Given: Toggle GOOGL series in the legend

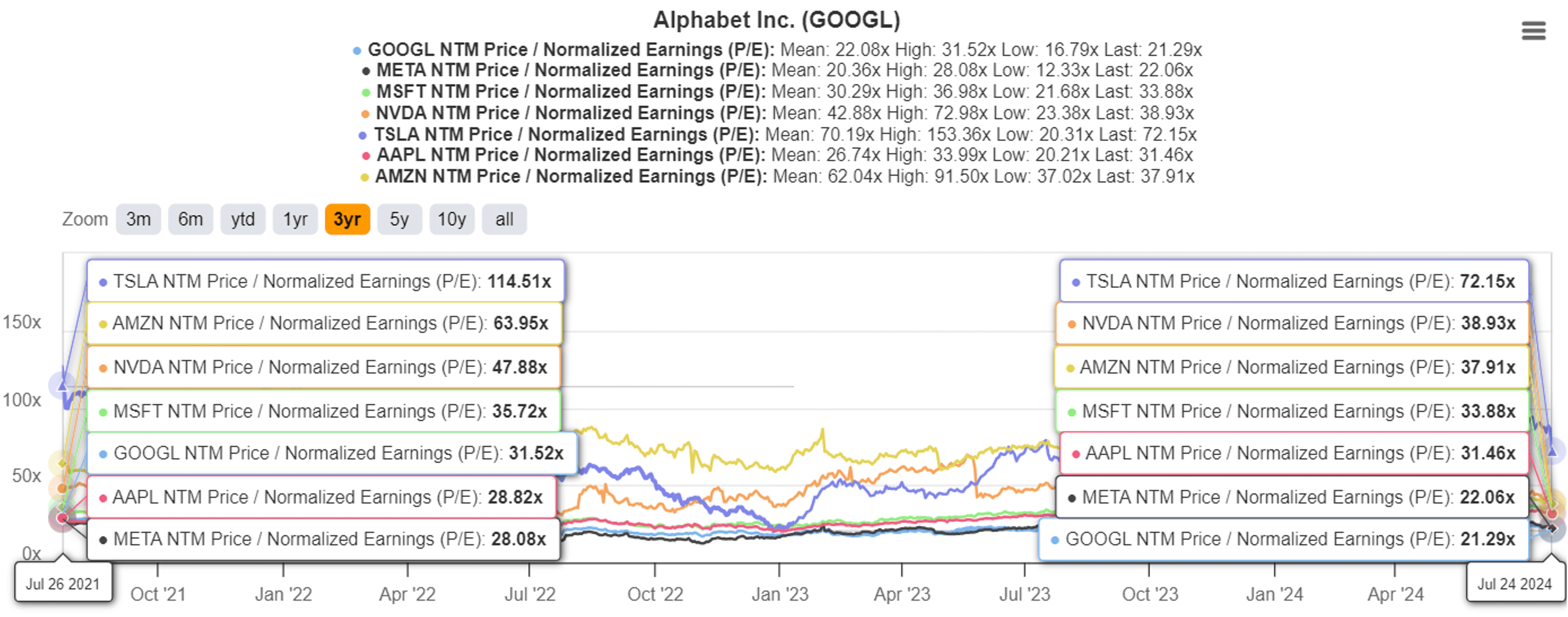Looking at the screenshot, I should click(x=570, y=50).
